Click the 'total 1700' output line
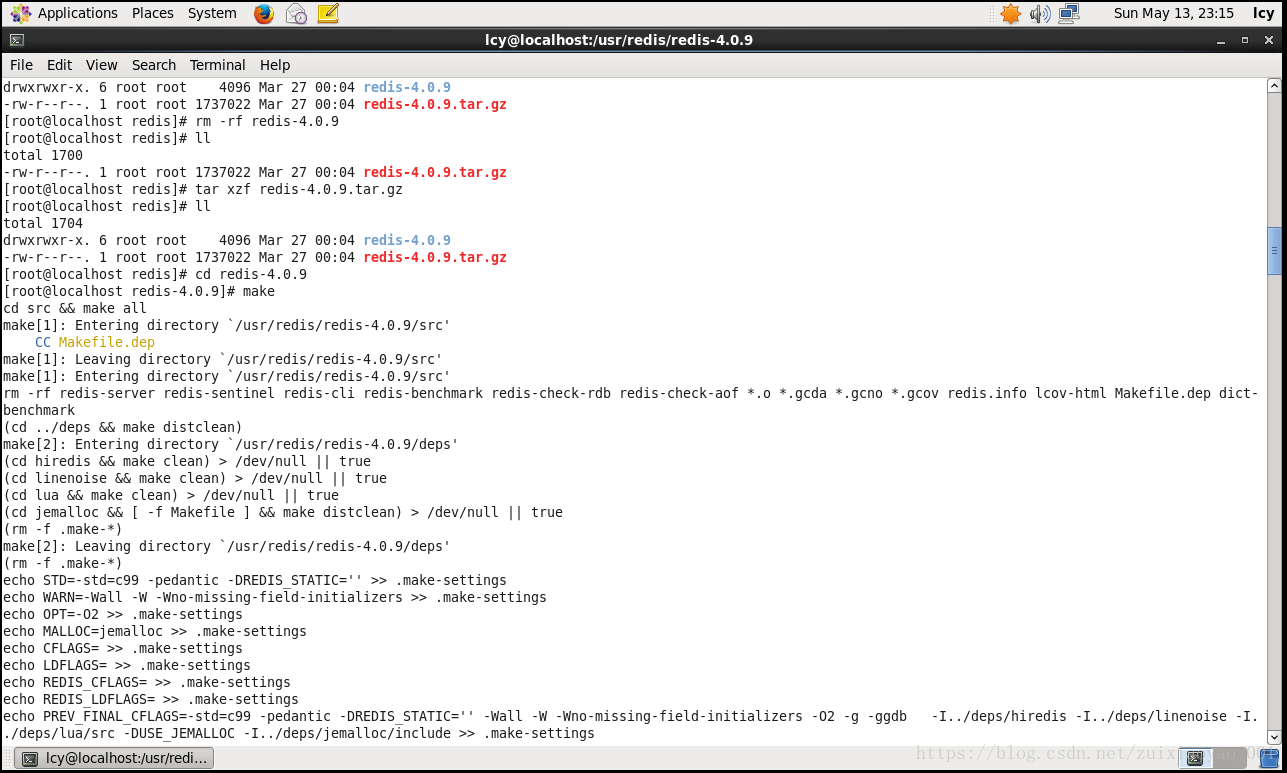Screen dimensions: 1287x773 (43, 155)
